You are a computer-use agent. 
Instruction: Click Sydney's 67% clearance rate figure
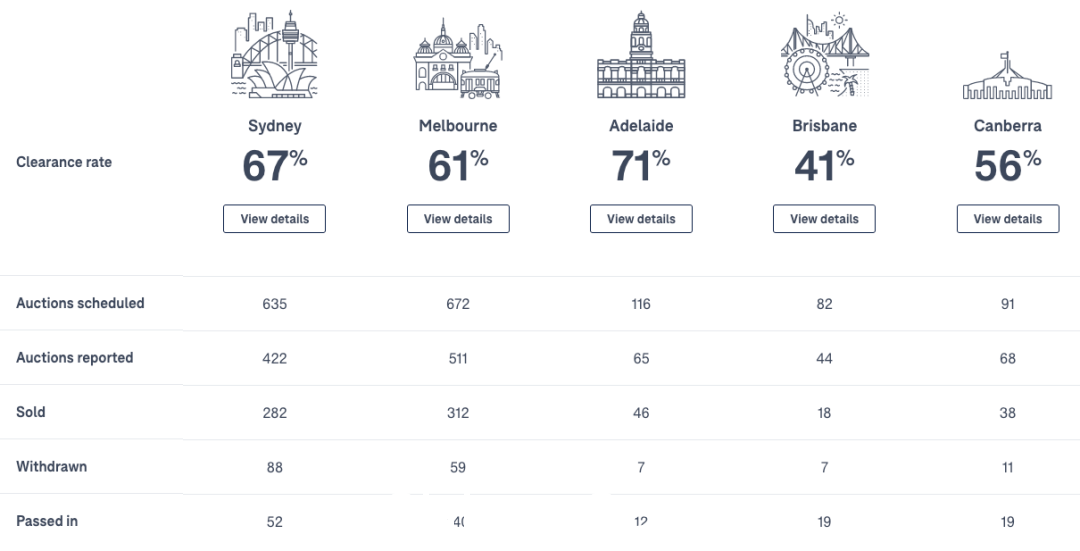click(x=275, y=165)
